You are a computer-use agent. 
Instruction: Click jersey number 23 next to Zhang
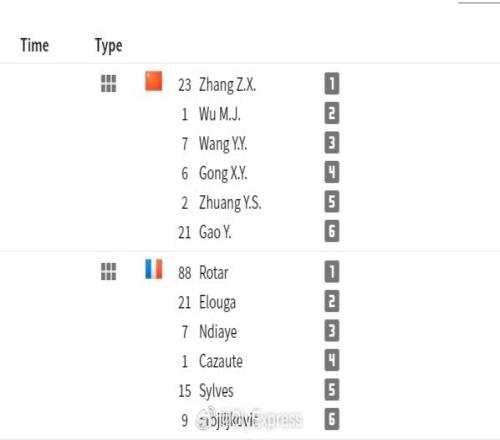[x=185, y=85]
